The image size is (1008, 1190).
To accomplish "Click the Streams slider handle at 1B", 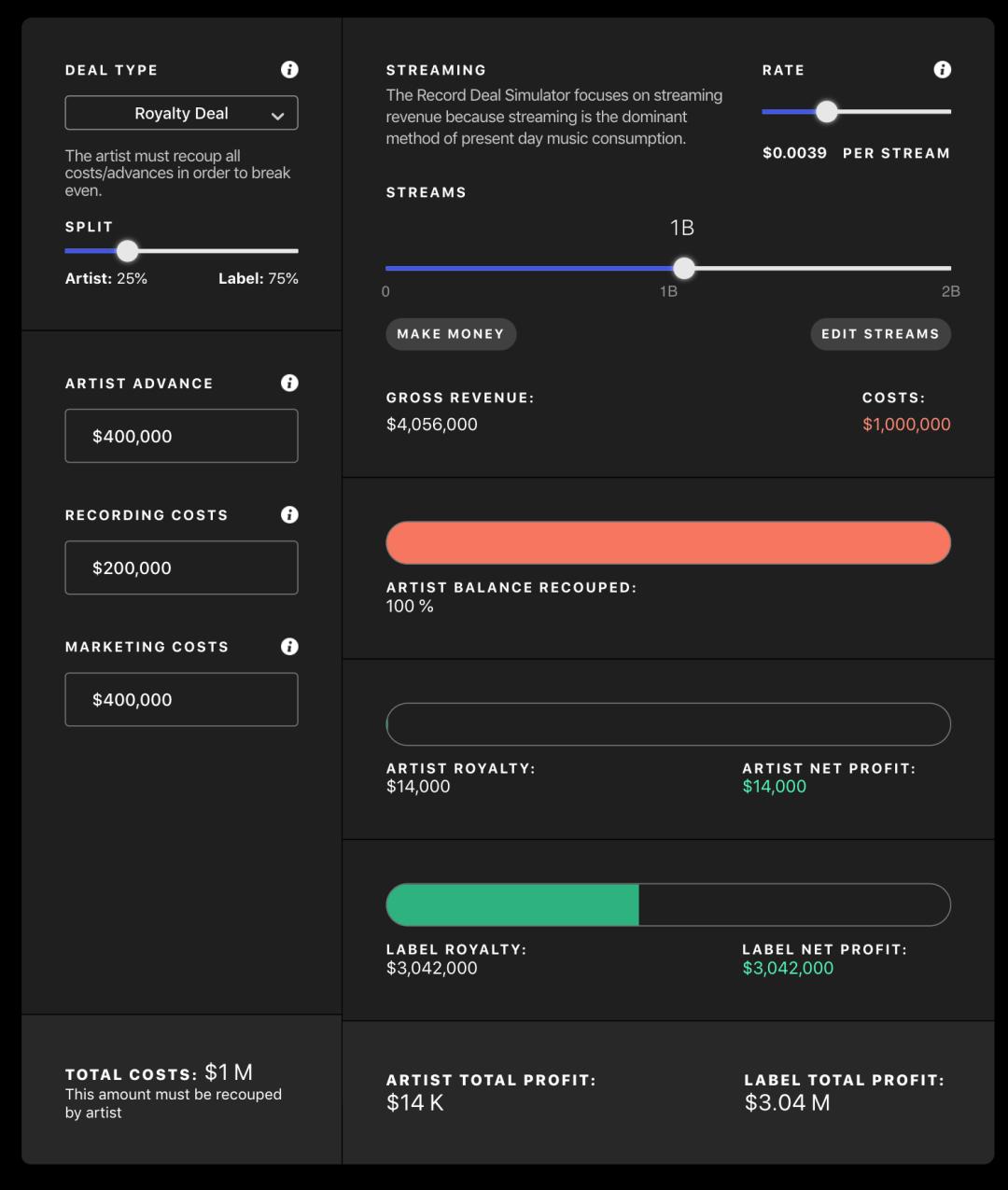I will [x=684, y=269].
